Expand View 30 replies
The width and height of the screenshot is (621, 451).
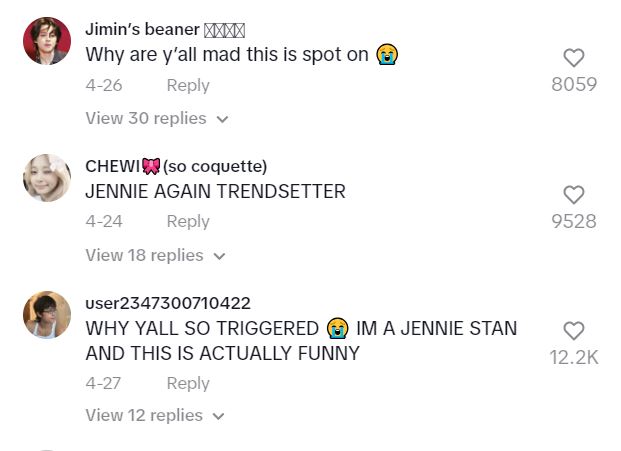click(x=156, y=118)
